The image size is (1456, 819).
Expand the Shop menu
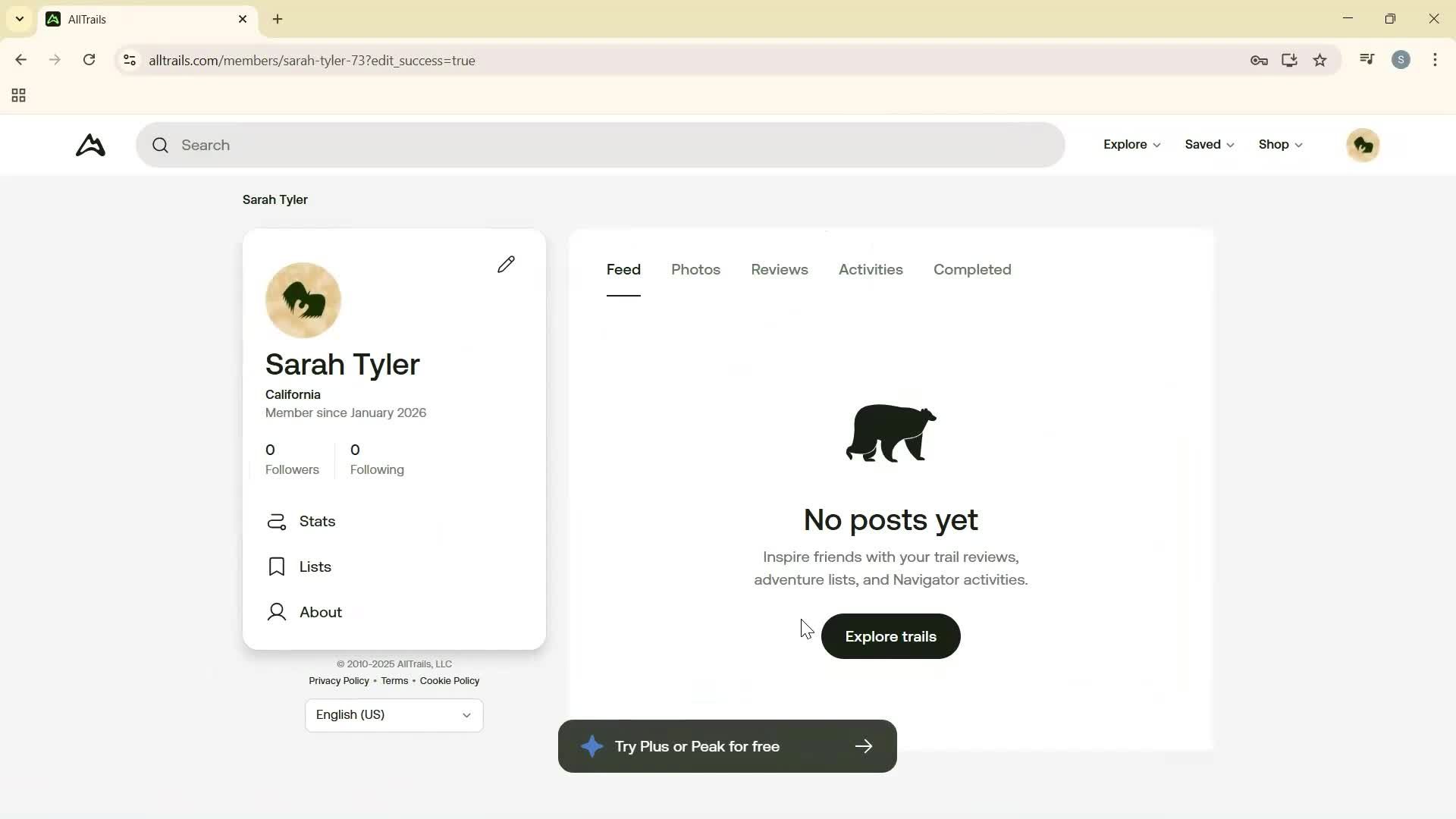1279,144
